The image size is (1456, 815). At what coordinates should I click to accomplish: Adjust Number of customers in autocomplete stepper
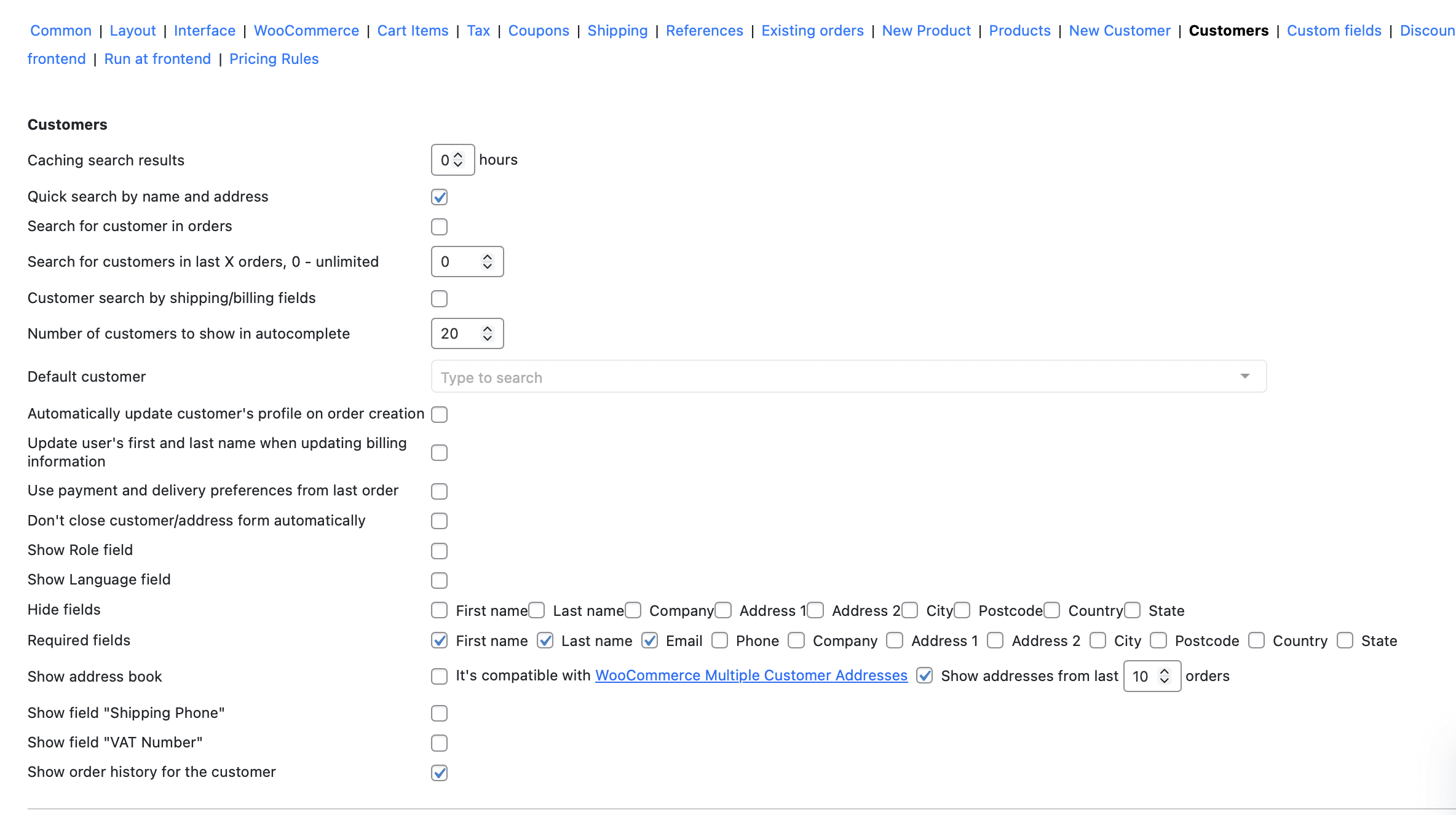pos(488,333)
